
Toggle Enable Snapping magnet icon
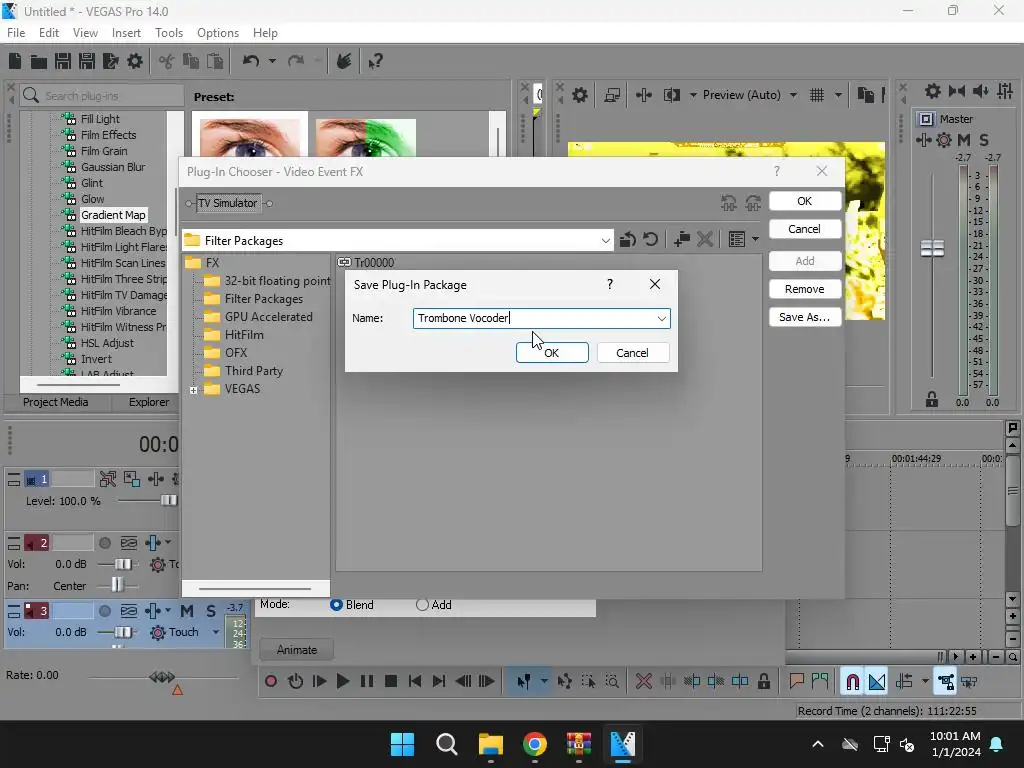coord(852,682)
